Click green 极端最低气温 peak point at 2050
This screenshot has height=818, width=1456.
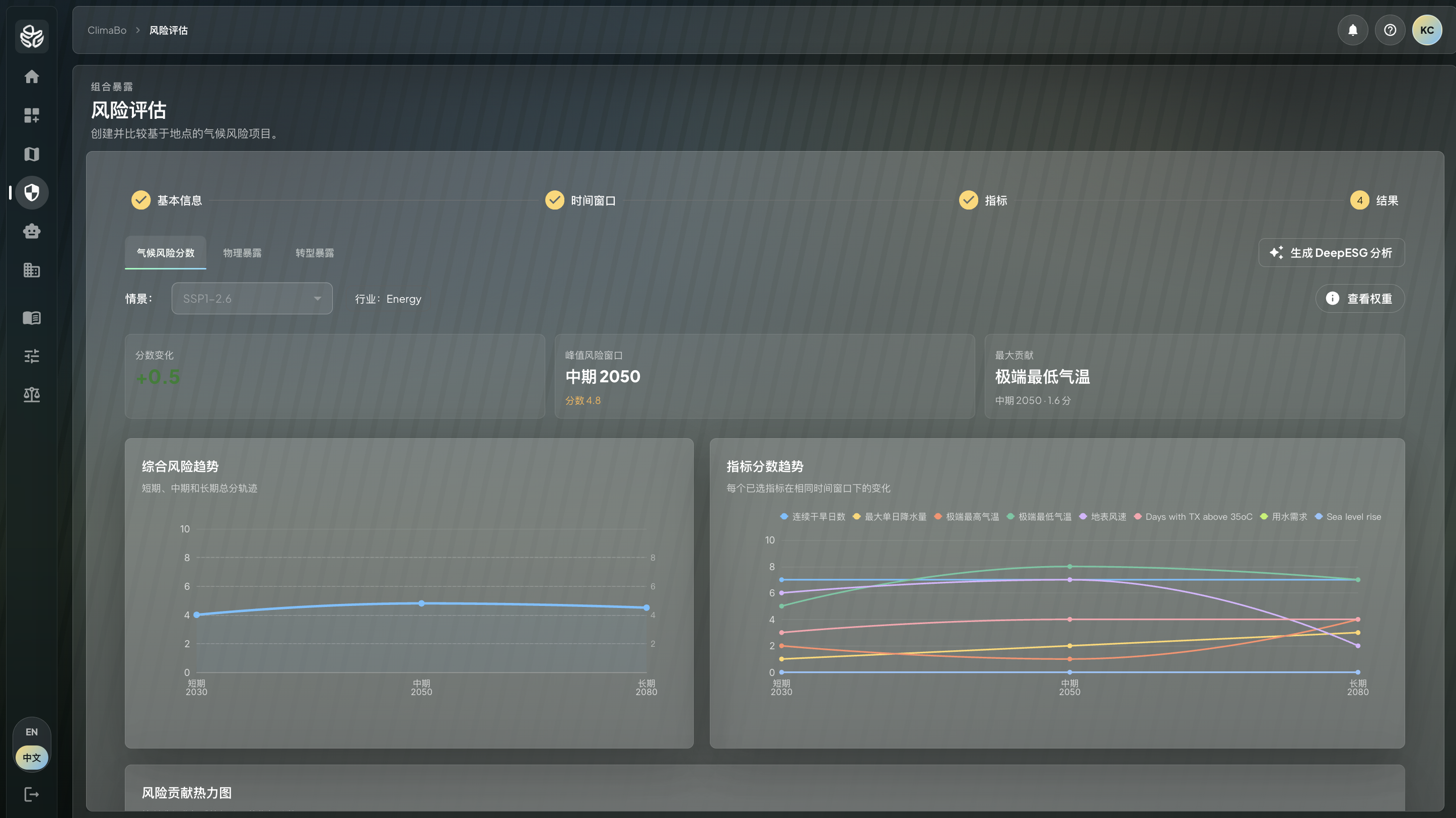(x=1070, y=567)
